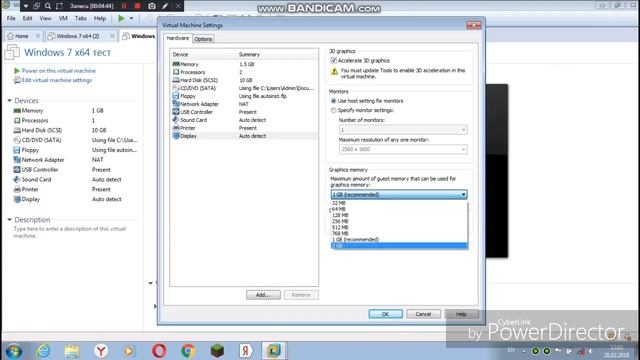Click Bandicam magnifier search icon
The height and width of the screenshot is (360, 640).
(48, 6)
